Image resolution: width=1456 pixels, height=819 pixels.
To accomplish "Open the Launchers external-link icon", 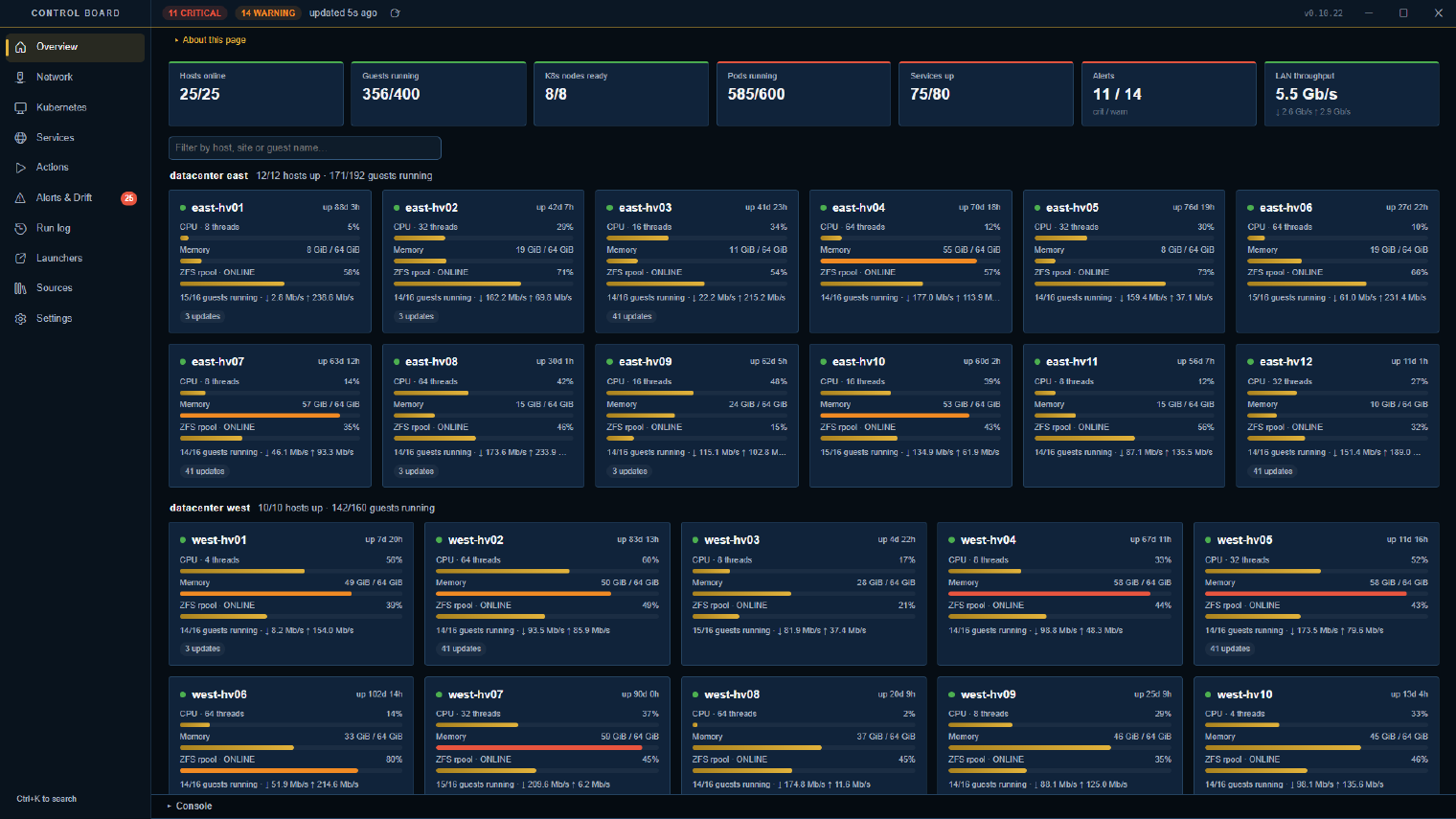I will pyautogui.click(x=20, y=259).
